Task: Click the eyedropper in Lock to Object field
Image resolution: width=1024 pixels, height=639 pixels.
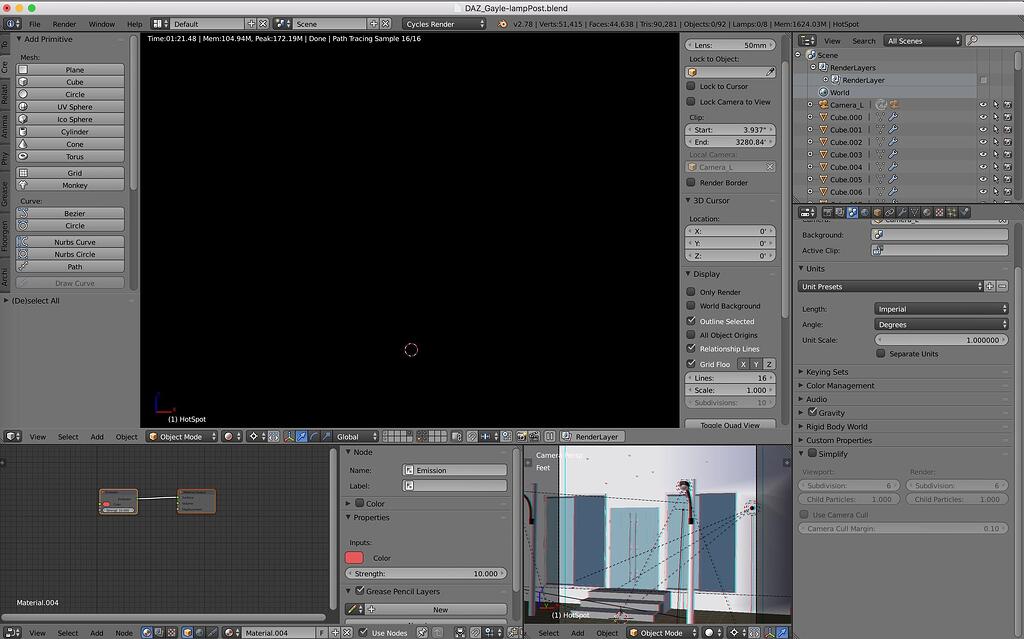Action: coord(770,73)
